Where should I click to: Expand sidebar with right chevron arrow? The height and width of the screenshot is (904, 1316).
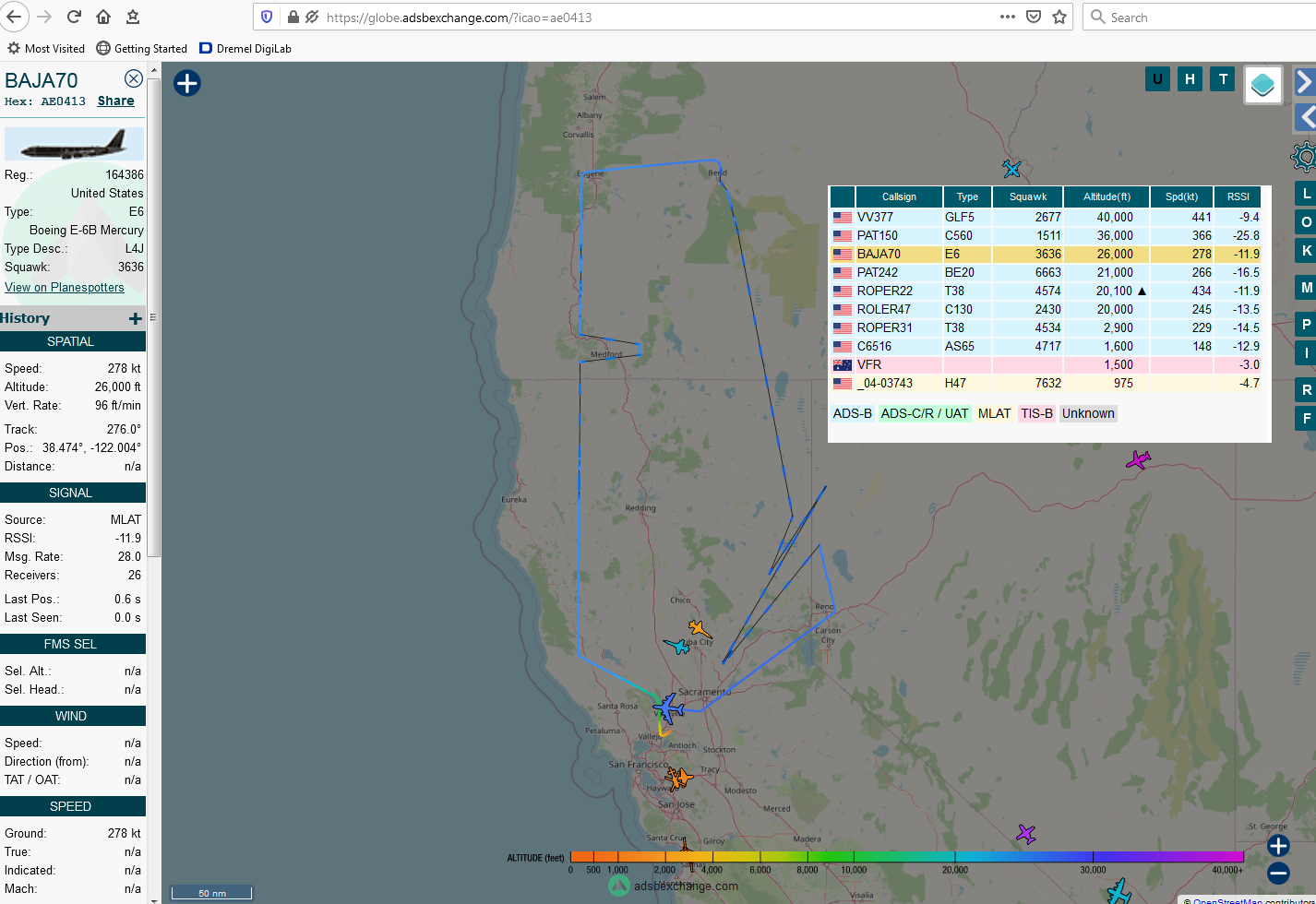(1305, 82)
